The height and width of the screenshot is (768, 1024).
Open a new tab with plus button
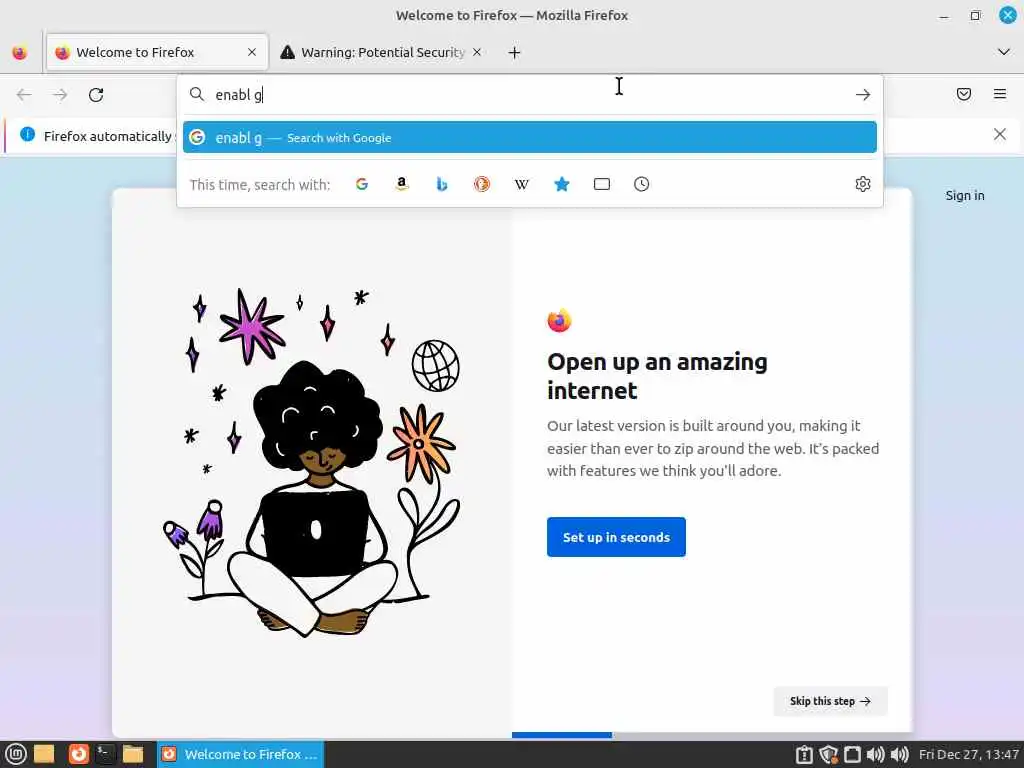[x=515, y=52]
